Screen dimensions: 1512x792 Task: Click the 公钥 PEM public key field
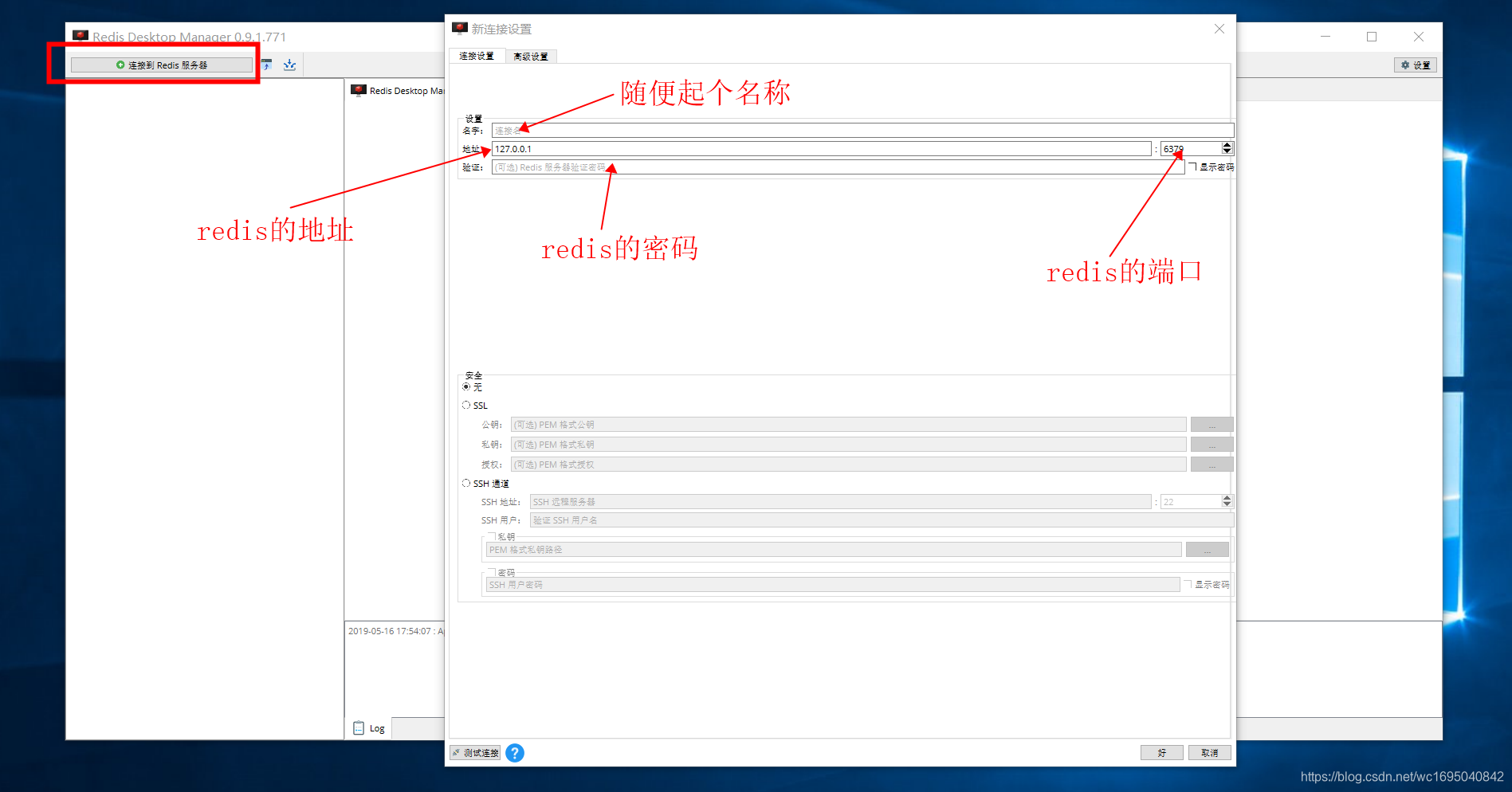tap(848, 425)
